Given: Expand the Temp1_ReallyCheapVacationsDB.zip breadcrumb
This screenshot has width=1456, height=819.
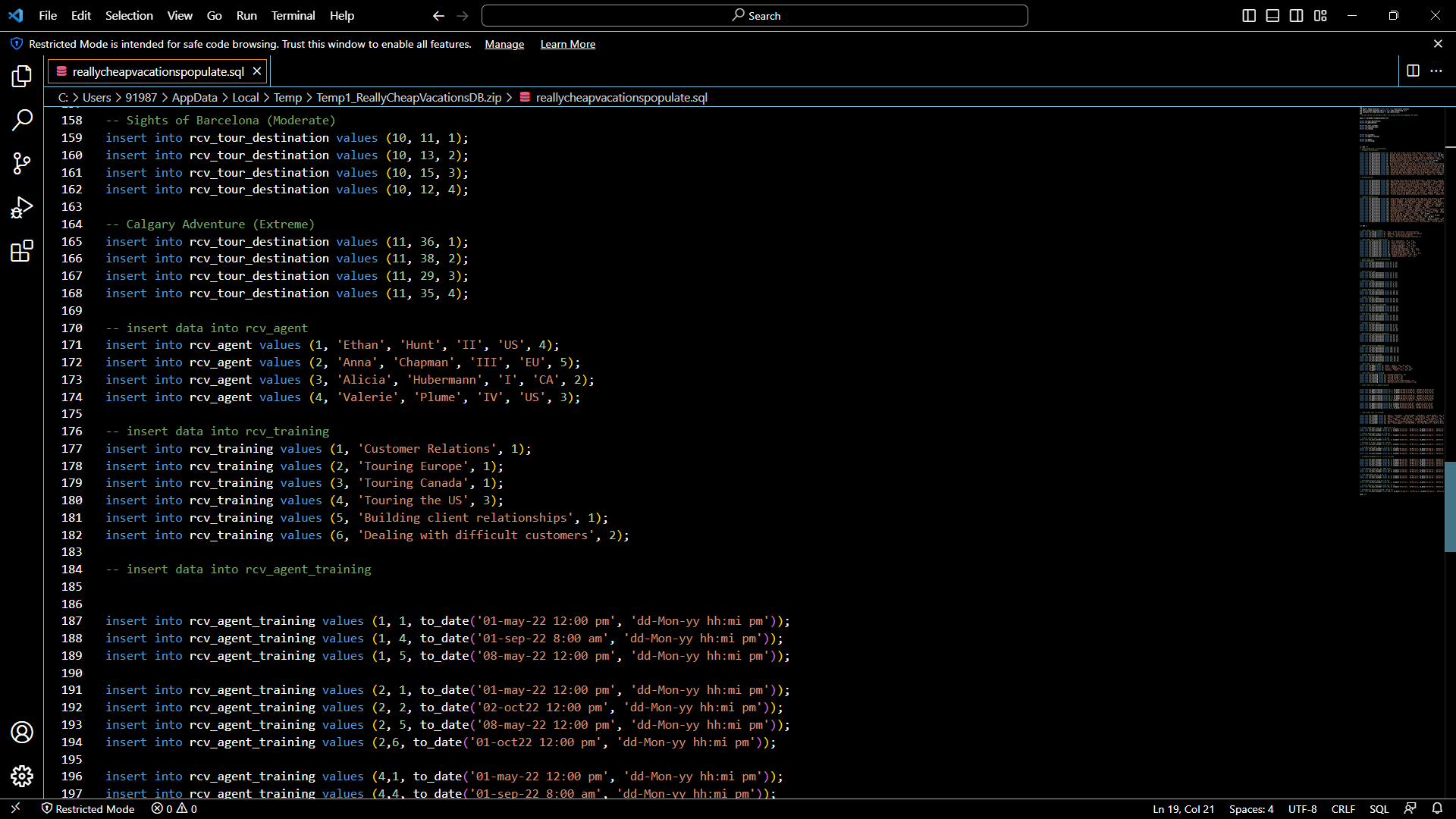Looking at the screenshot, I should pos(409,97).
